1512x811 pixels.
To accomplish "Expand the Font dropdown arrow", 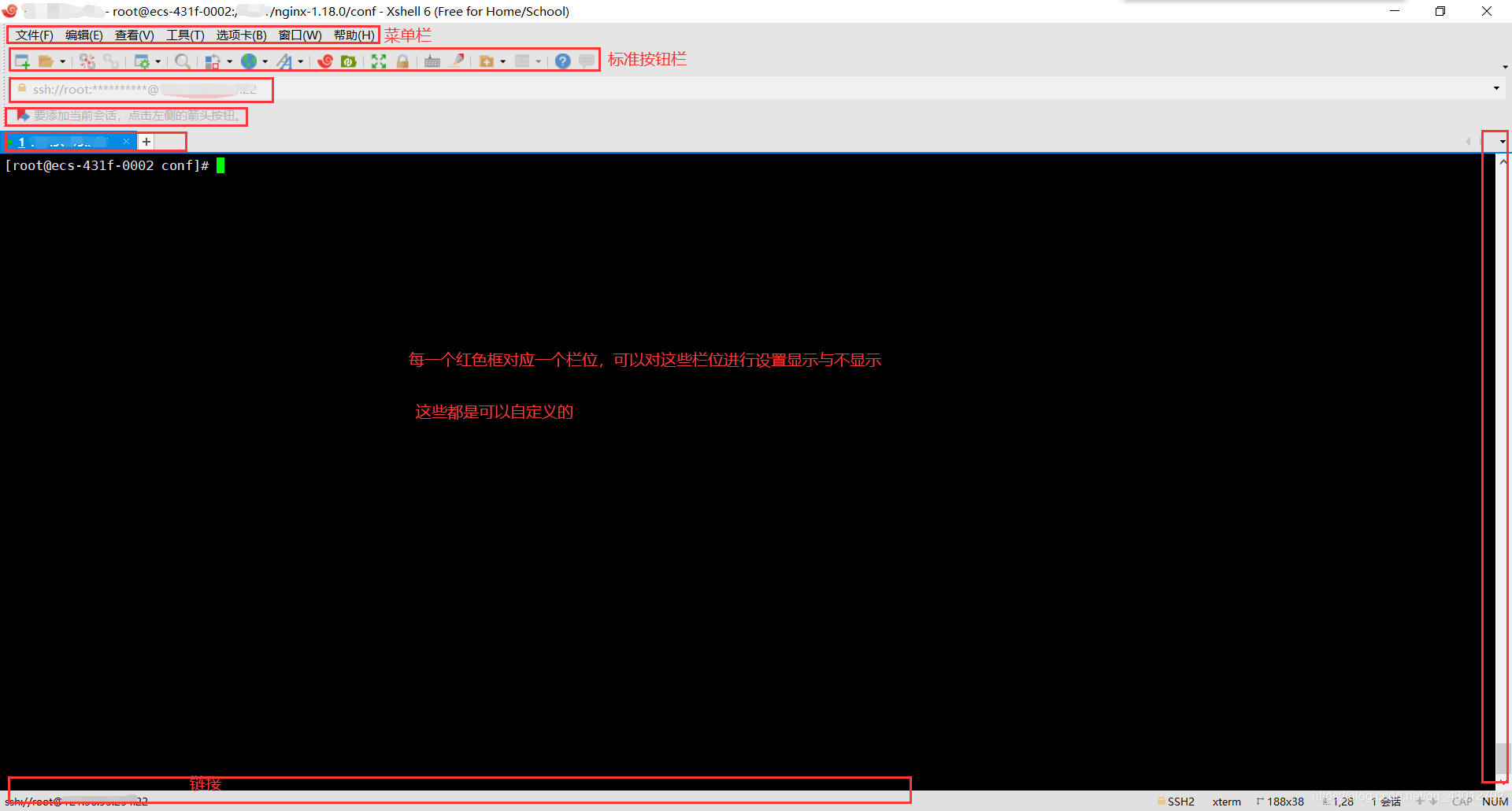I will (x=301, y=61).
